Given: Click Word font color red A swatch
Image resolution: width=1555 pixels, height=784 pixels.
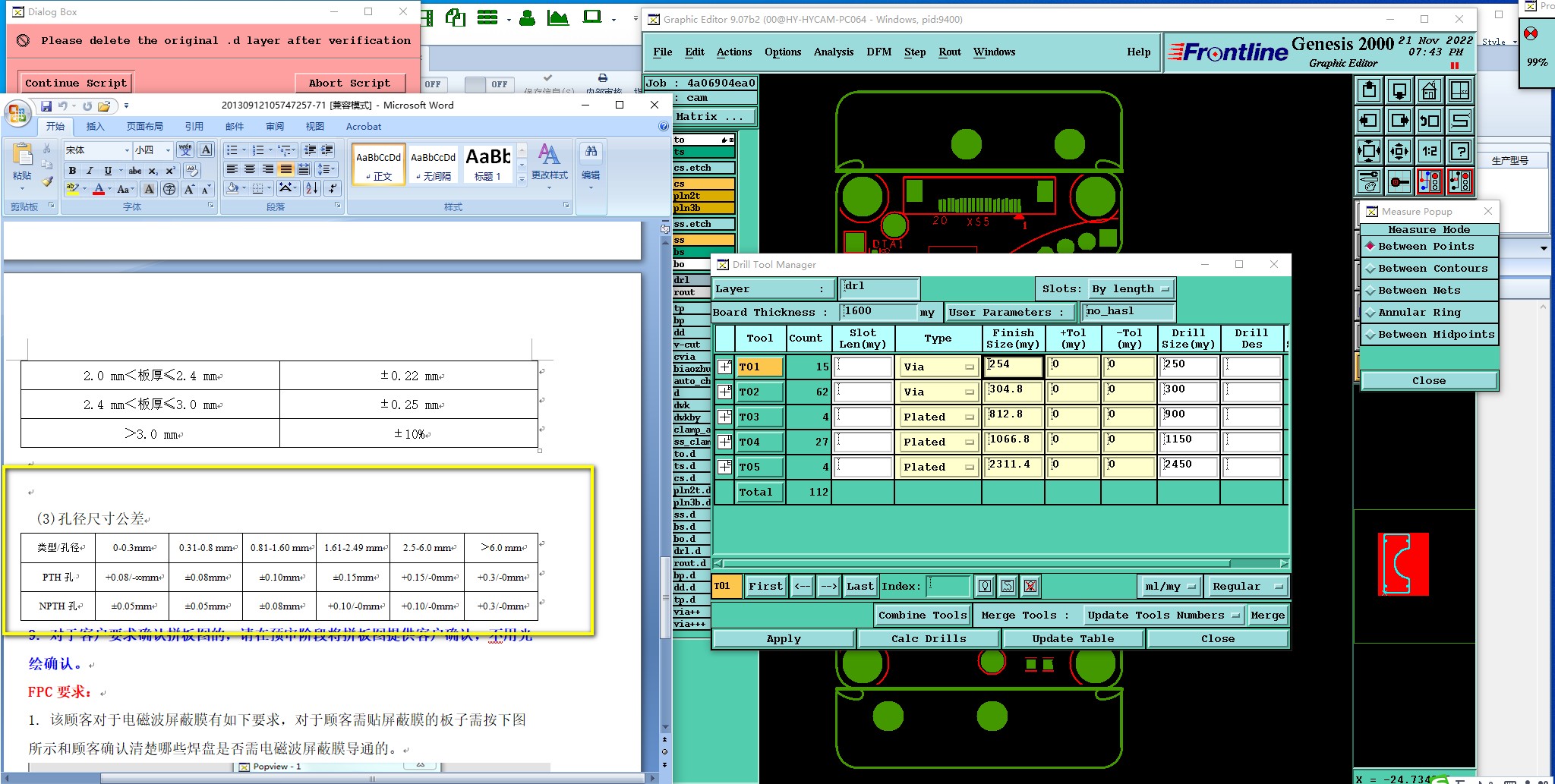Looking at the screenshot, I should [99, 189].
